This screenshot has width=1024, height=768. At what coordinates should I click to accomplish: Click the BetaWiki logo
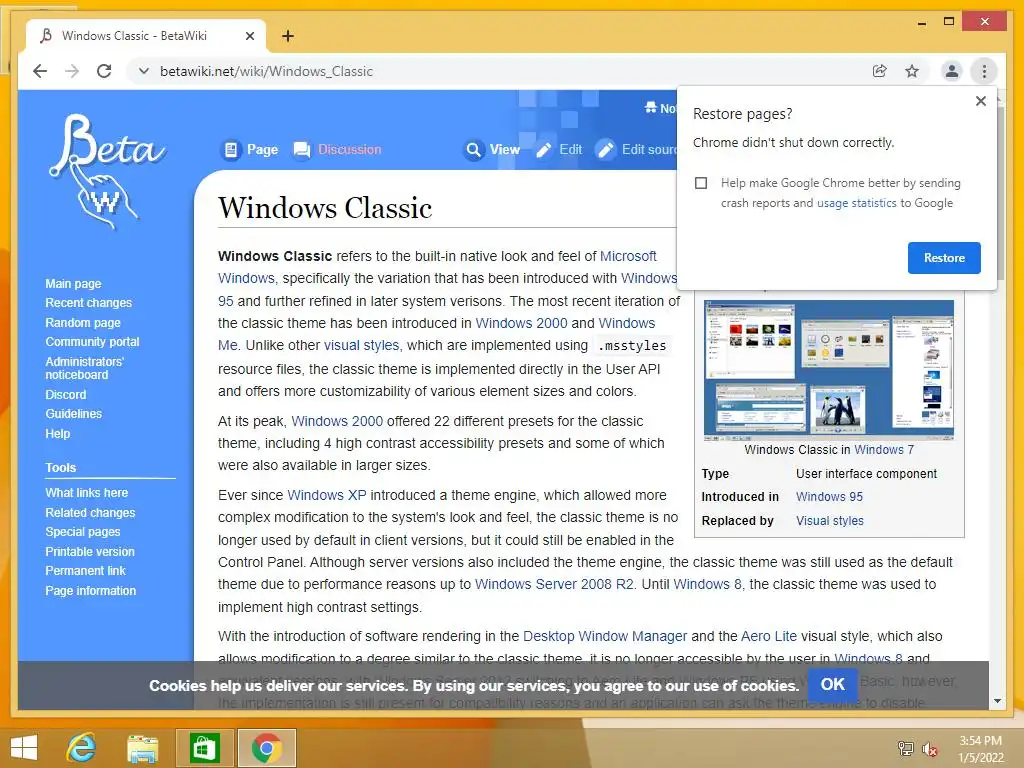(x=108, y=172)
